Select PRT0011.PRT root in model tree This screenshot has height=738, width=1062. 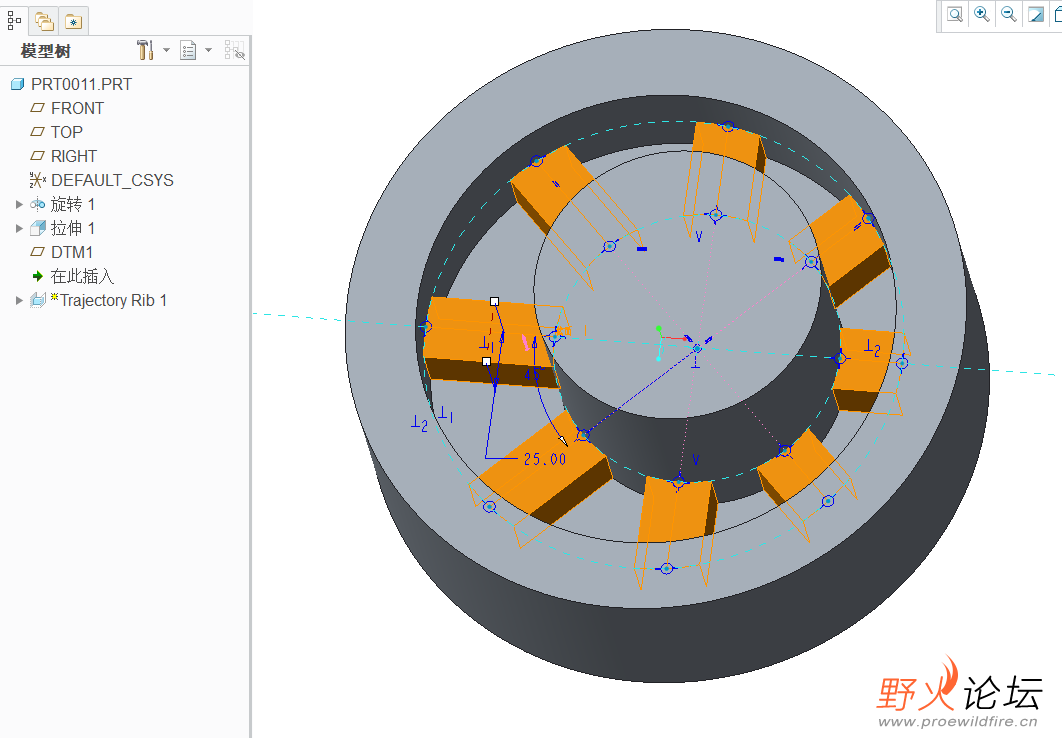72,85
